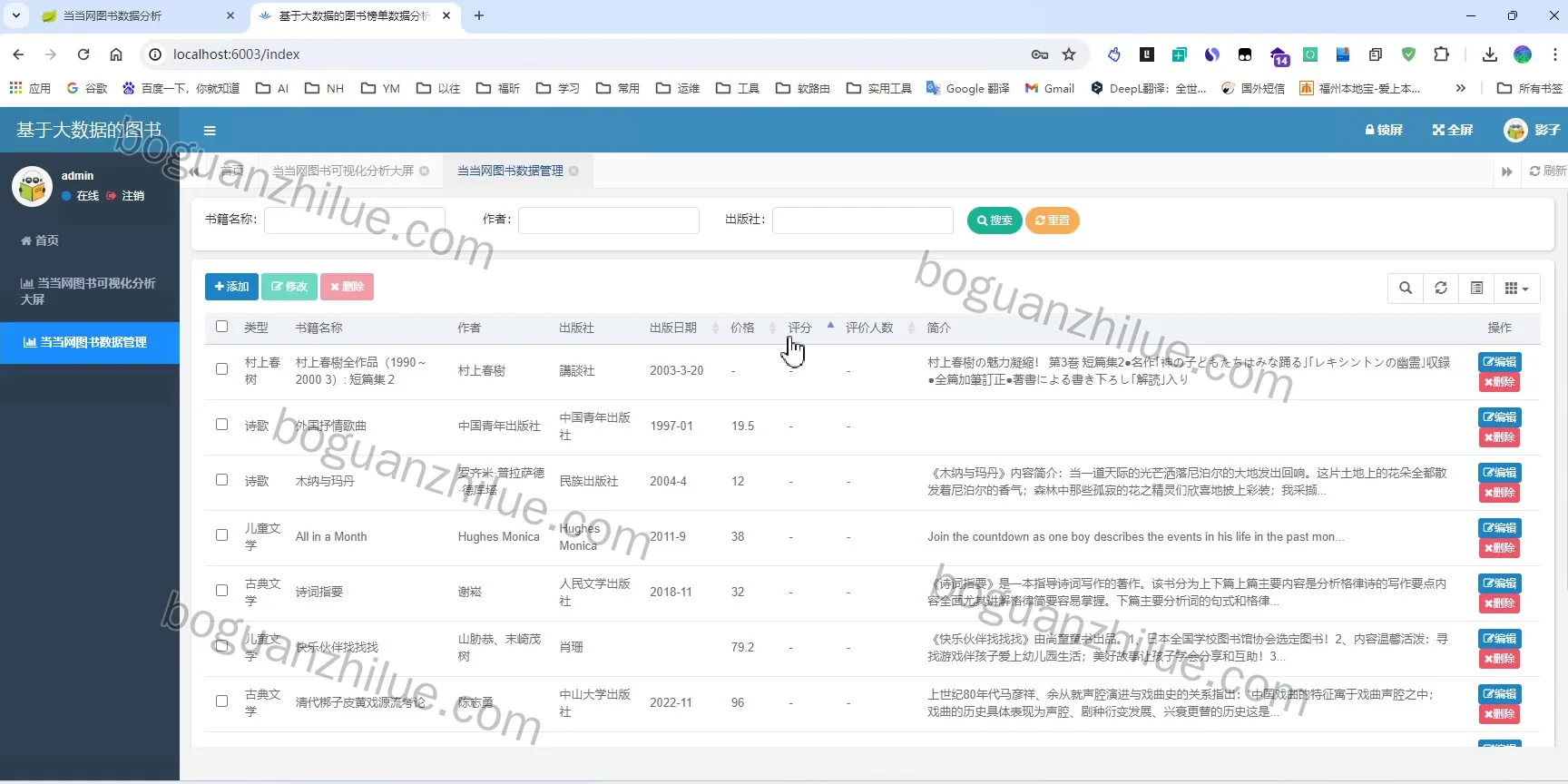Viewport: 1568px width, 784px height.
Task: Refresh the current tab with 刷新
Action: 1547,171
